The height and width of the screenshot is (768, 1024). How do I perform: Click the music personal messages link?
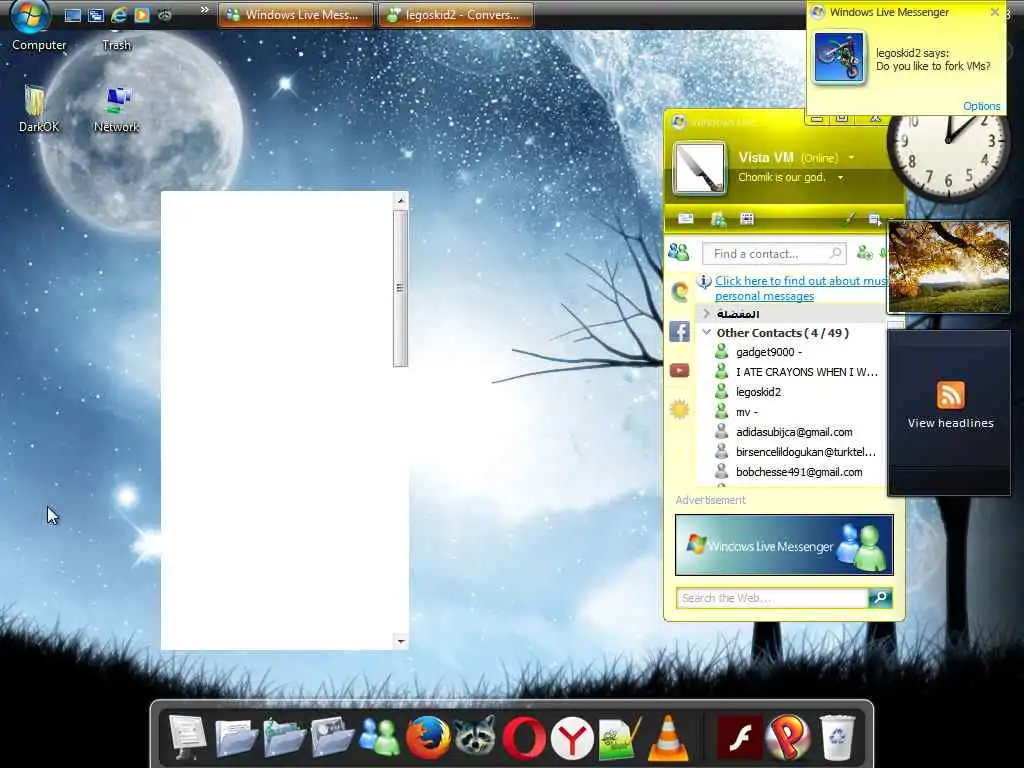pos(801,288)
